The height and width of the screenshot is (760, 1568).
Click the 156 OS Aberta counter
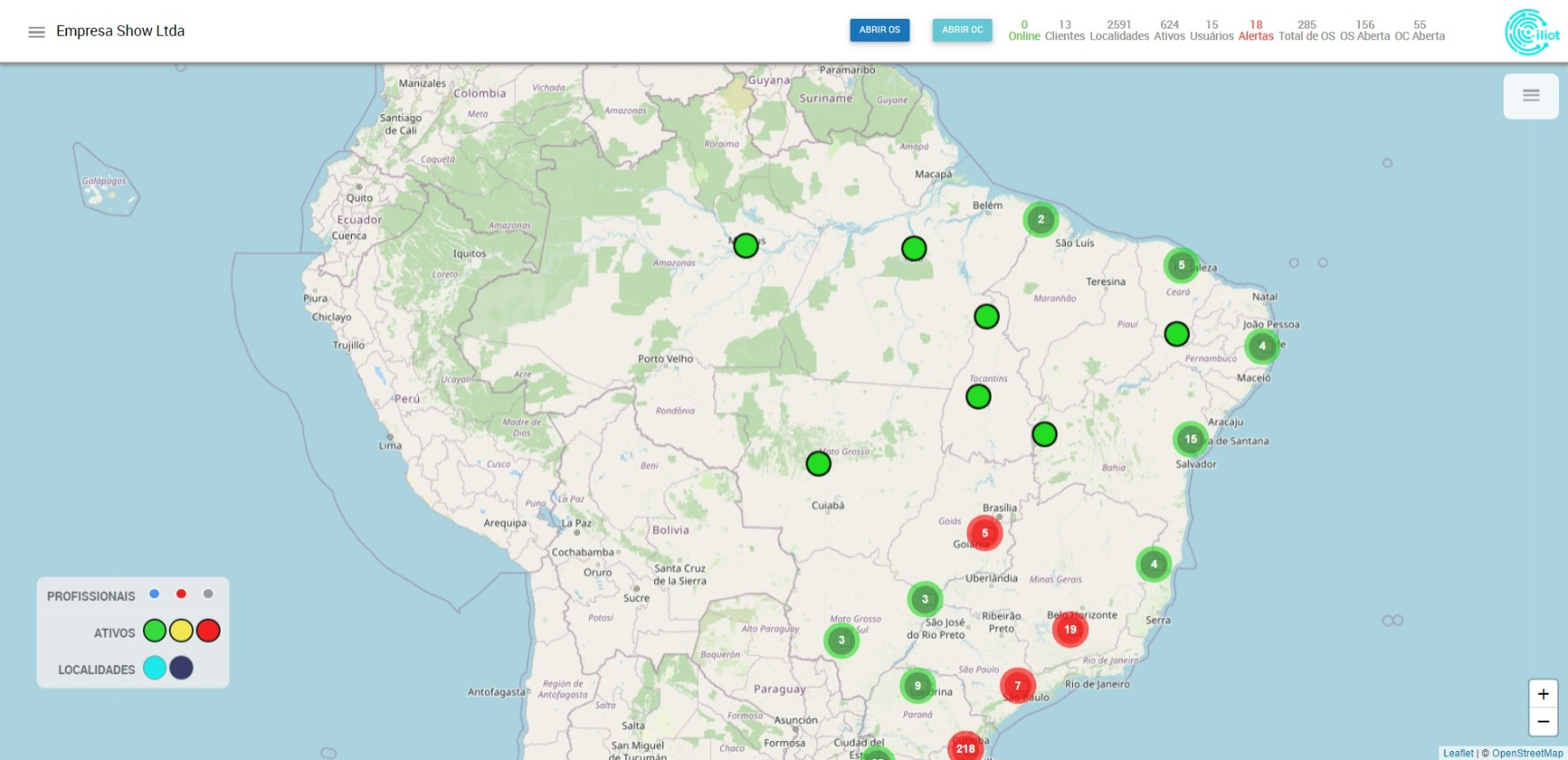[x=1364, y=30]
